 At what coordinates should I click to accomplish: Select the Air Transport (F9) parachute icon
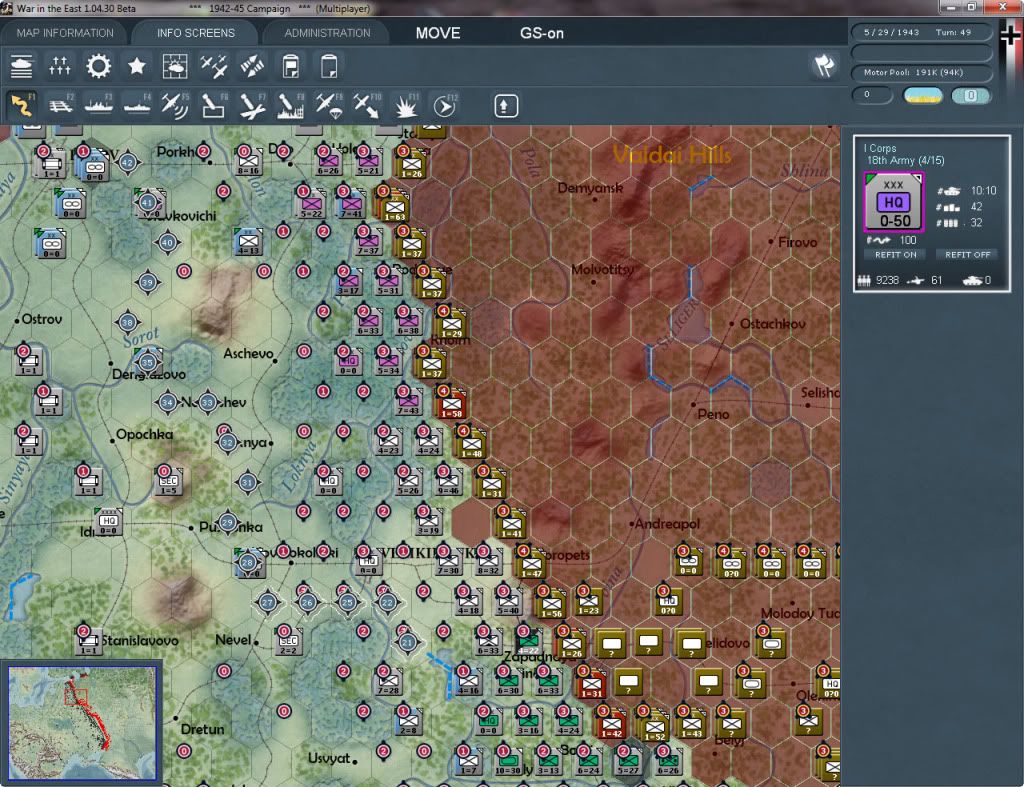click(328, 105)
